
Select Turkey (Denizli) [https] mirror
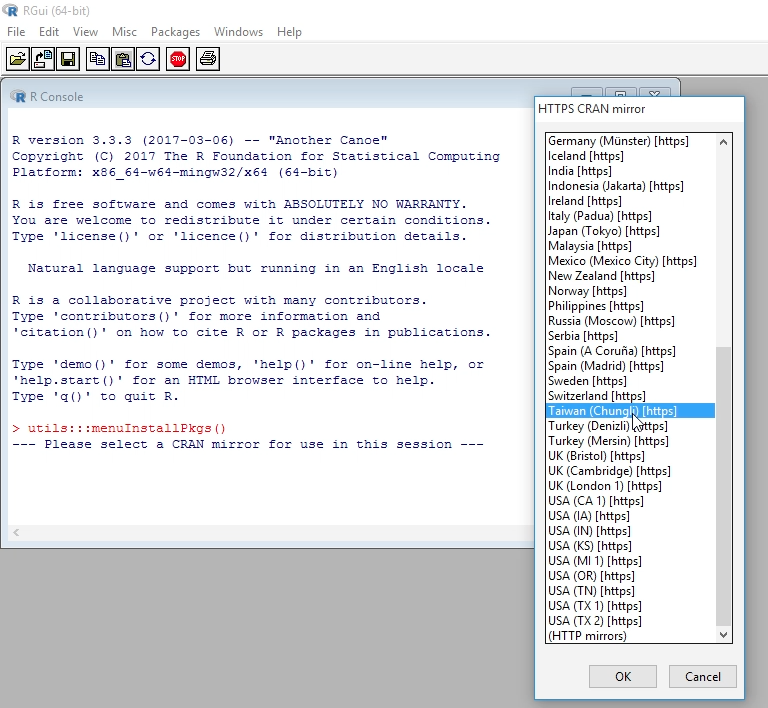click(x=630, y=426)
